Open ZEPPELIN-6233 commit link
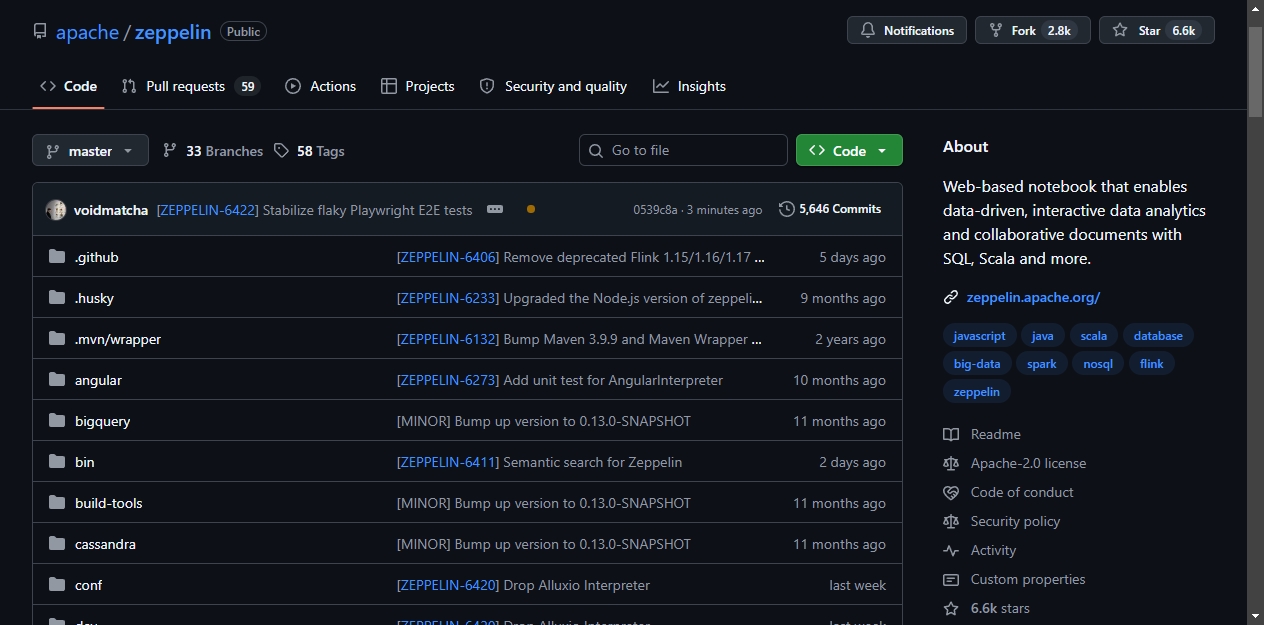 [x=448, y=298]
